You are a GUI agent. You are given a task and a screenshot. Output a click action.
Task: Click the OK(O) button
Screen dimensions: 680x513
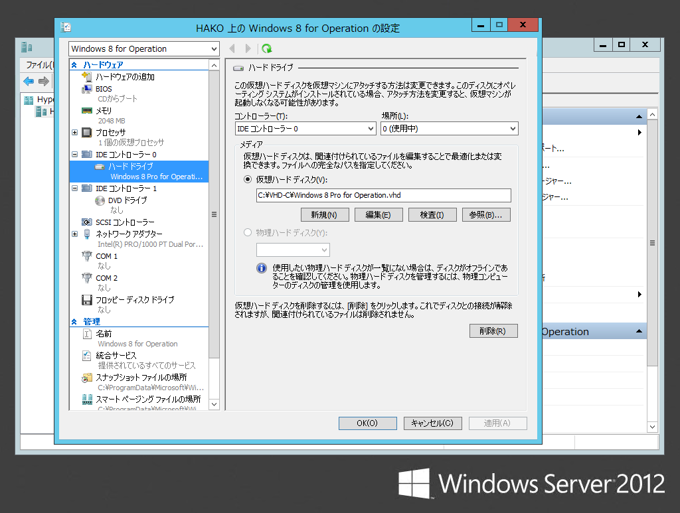(367, 423)
